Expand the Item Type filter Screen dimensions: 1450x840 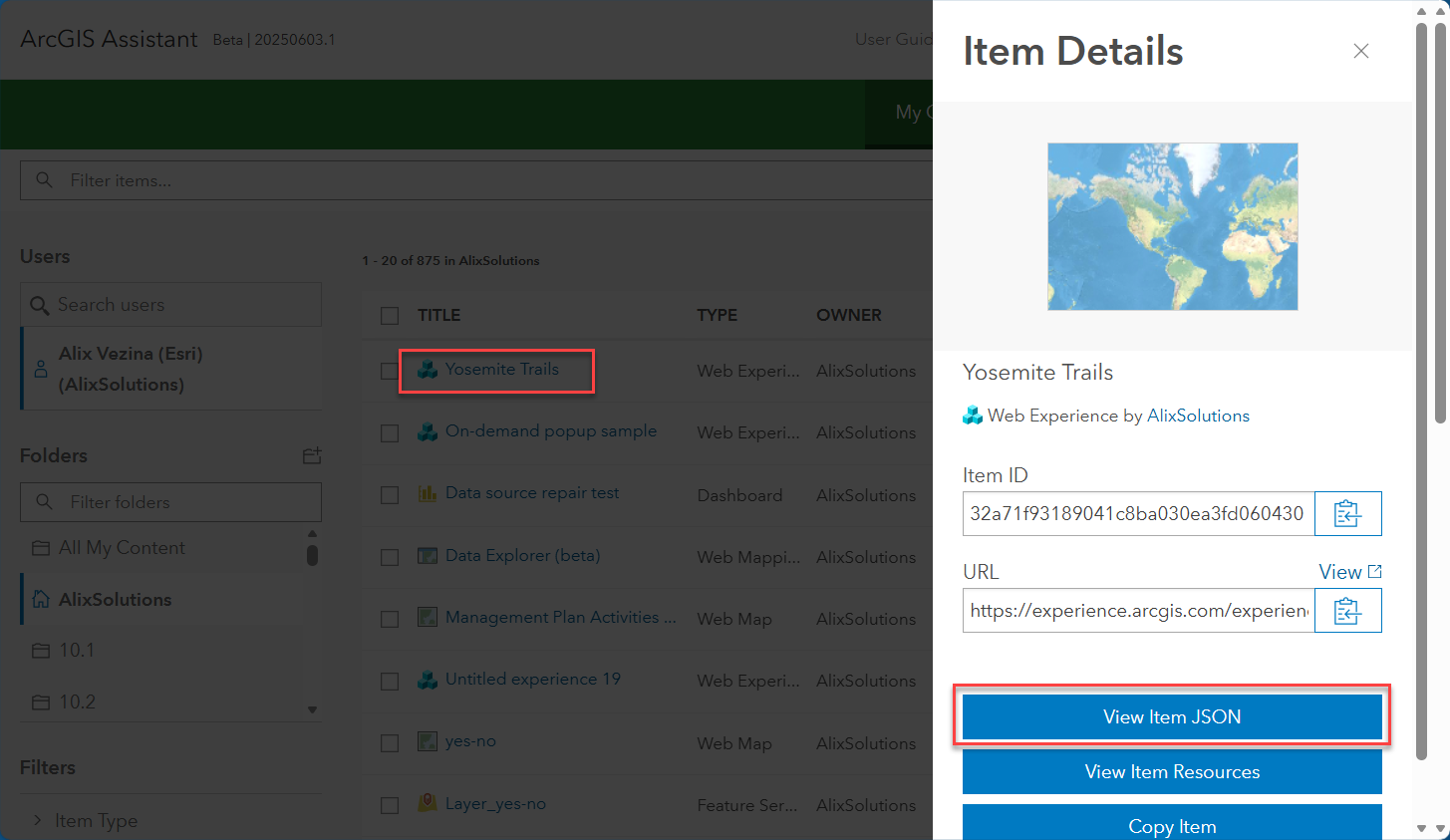click(85, 820)
